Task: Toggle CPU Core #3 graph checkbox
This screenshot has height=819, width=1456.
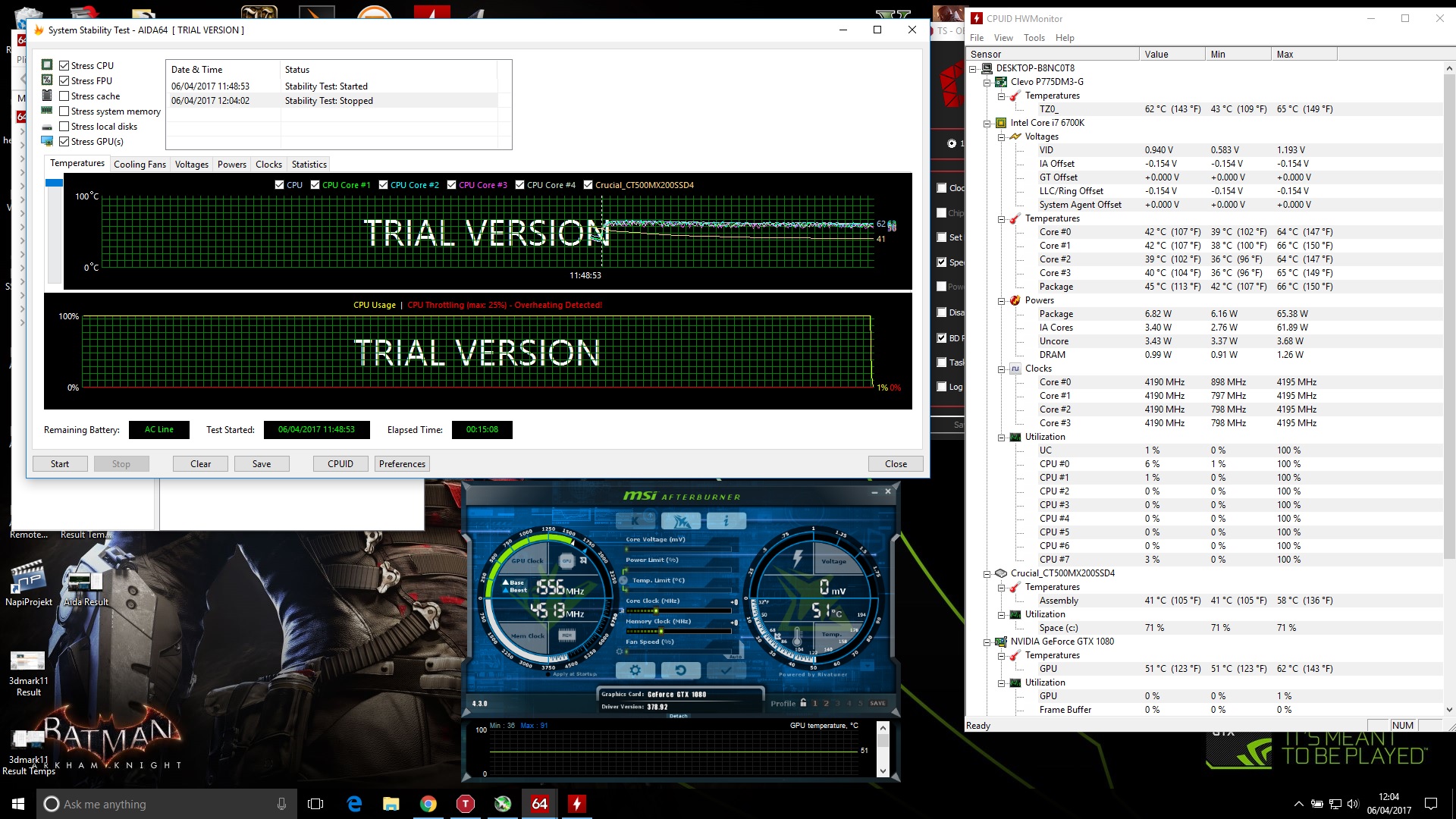Action: (452, 185)
